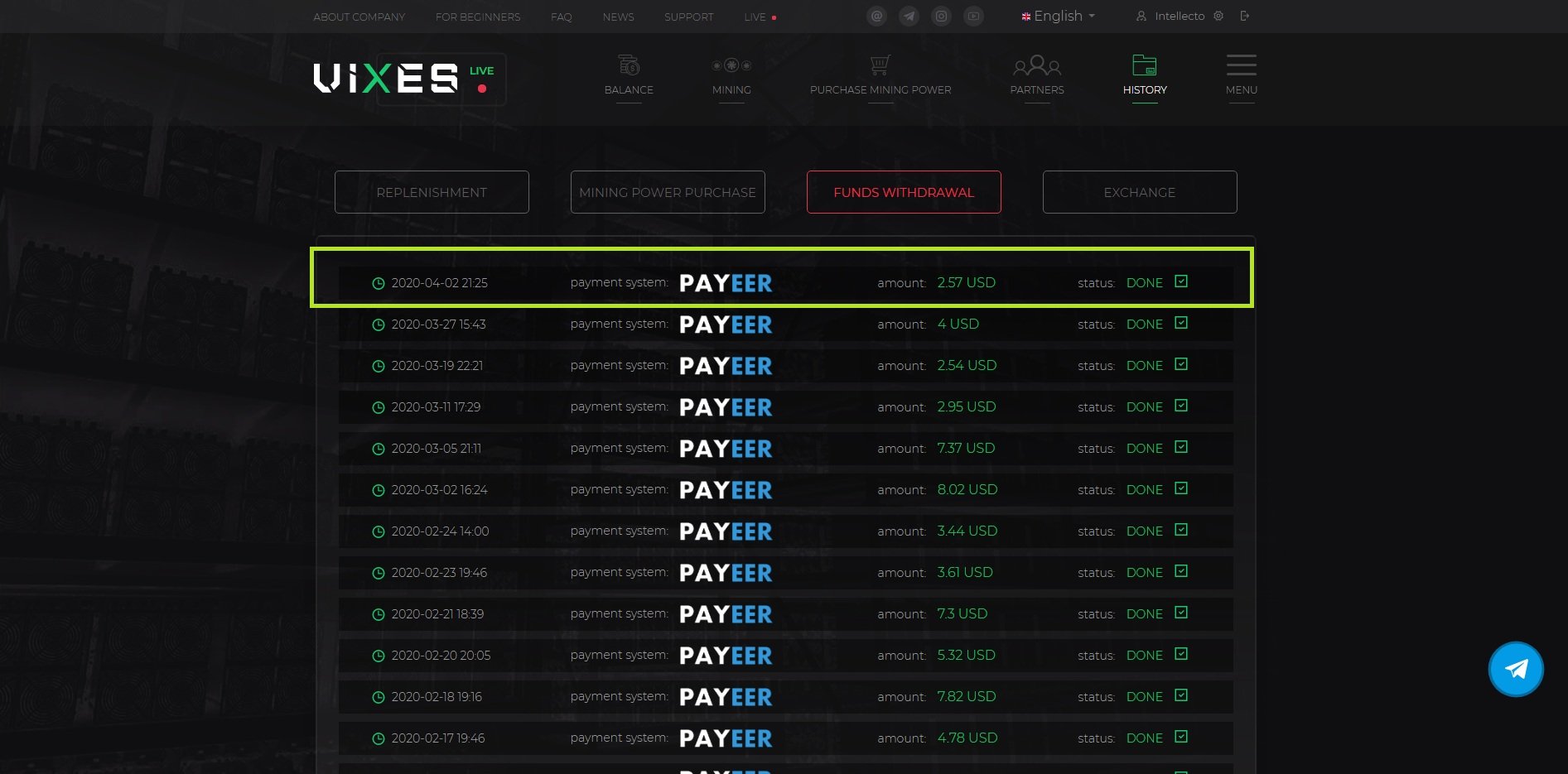This screenshot has height=774, width=1568.
Task: Click DONE status in 2020-02-20 row
Action: 1145,656
